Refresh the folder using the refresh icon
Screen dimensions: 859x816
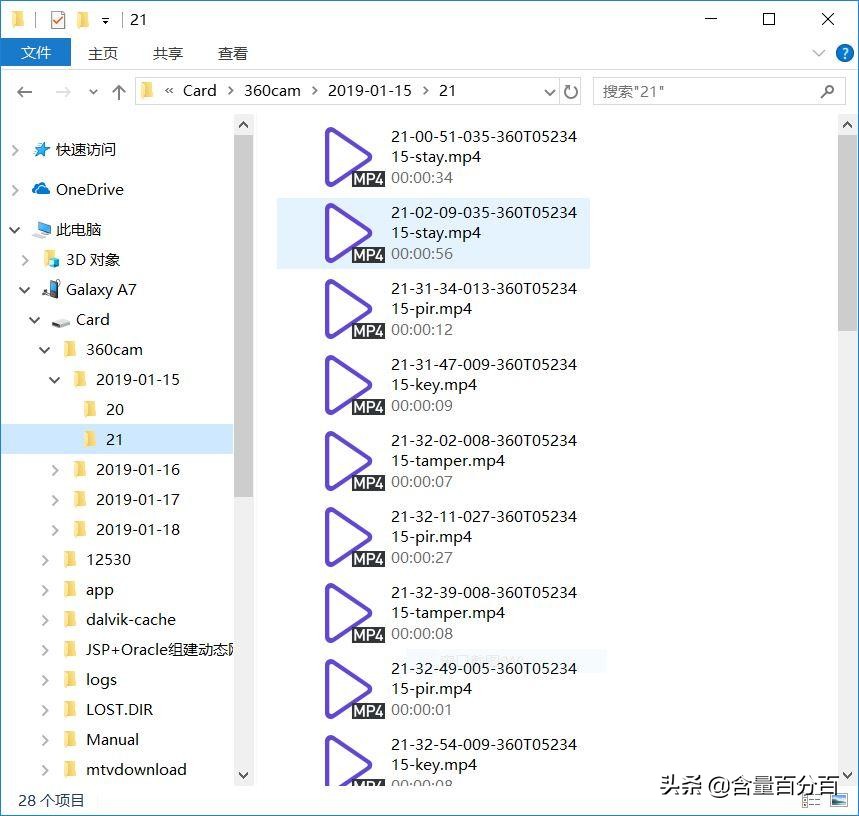(570, 91)
